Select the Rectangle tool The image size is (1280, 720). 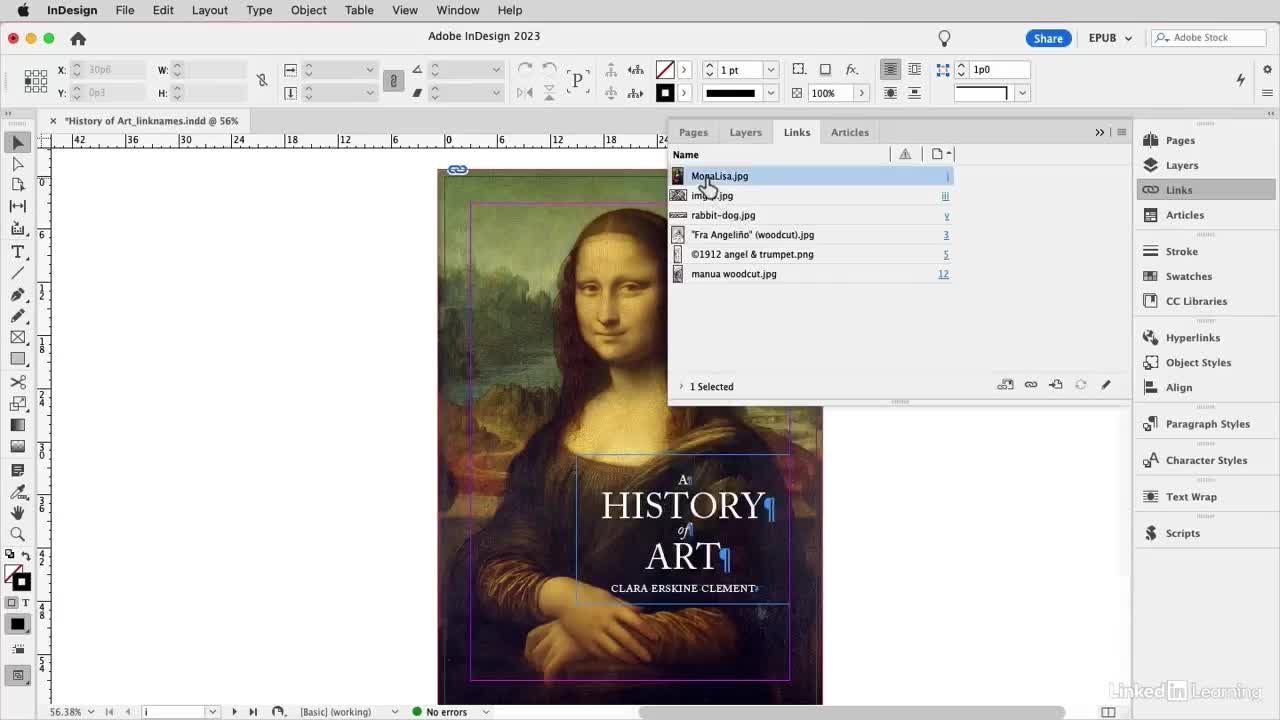coord(18,359)
